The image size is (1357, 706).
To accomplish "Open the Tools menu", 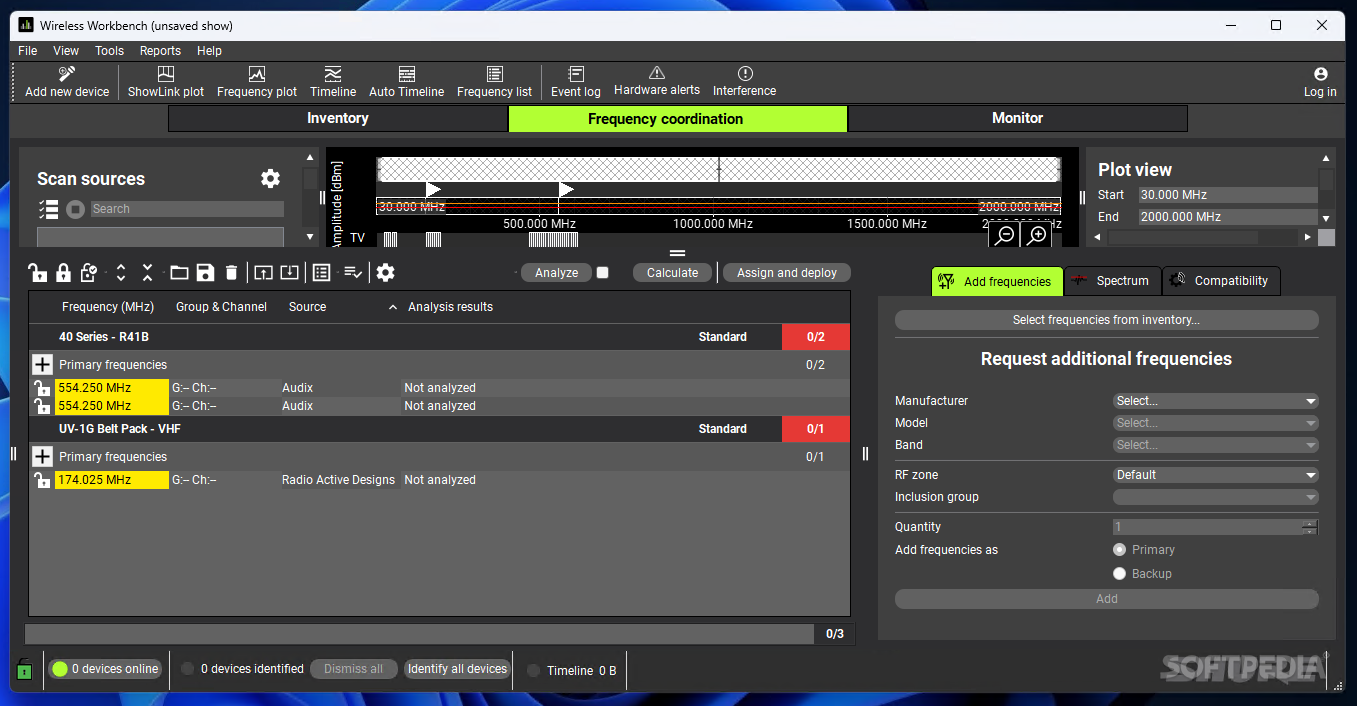I will tap(109, 51).
